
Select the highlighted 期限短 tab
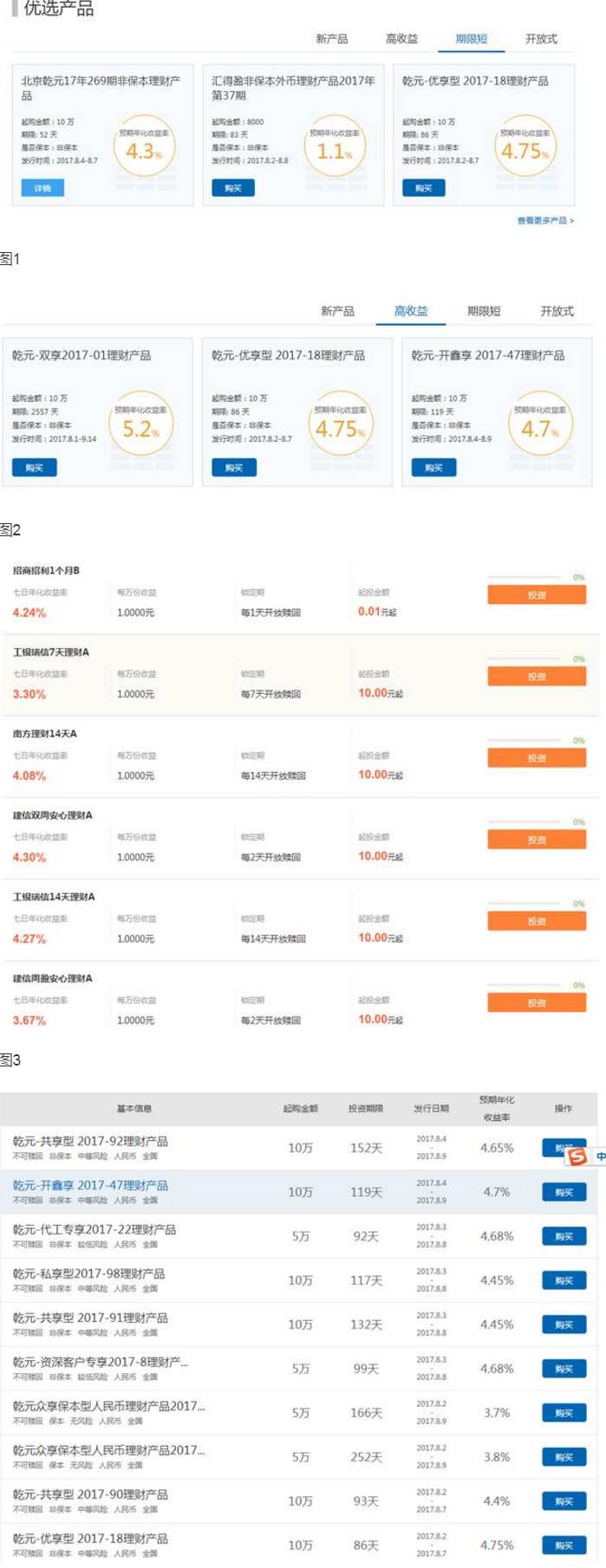point(472,39)
